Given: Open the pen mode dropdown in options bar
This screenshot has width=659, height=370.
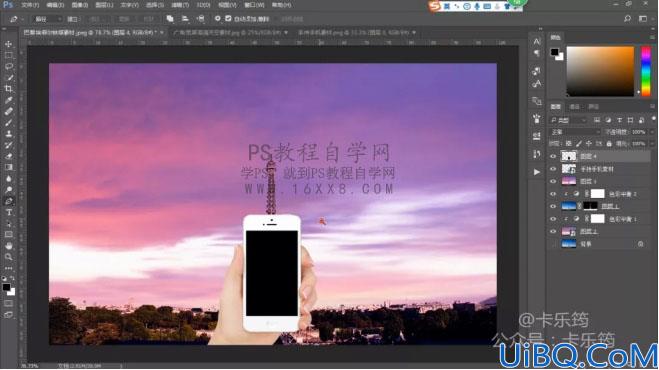Looking at the screenshot, I should point(47,19).
